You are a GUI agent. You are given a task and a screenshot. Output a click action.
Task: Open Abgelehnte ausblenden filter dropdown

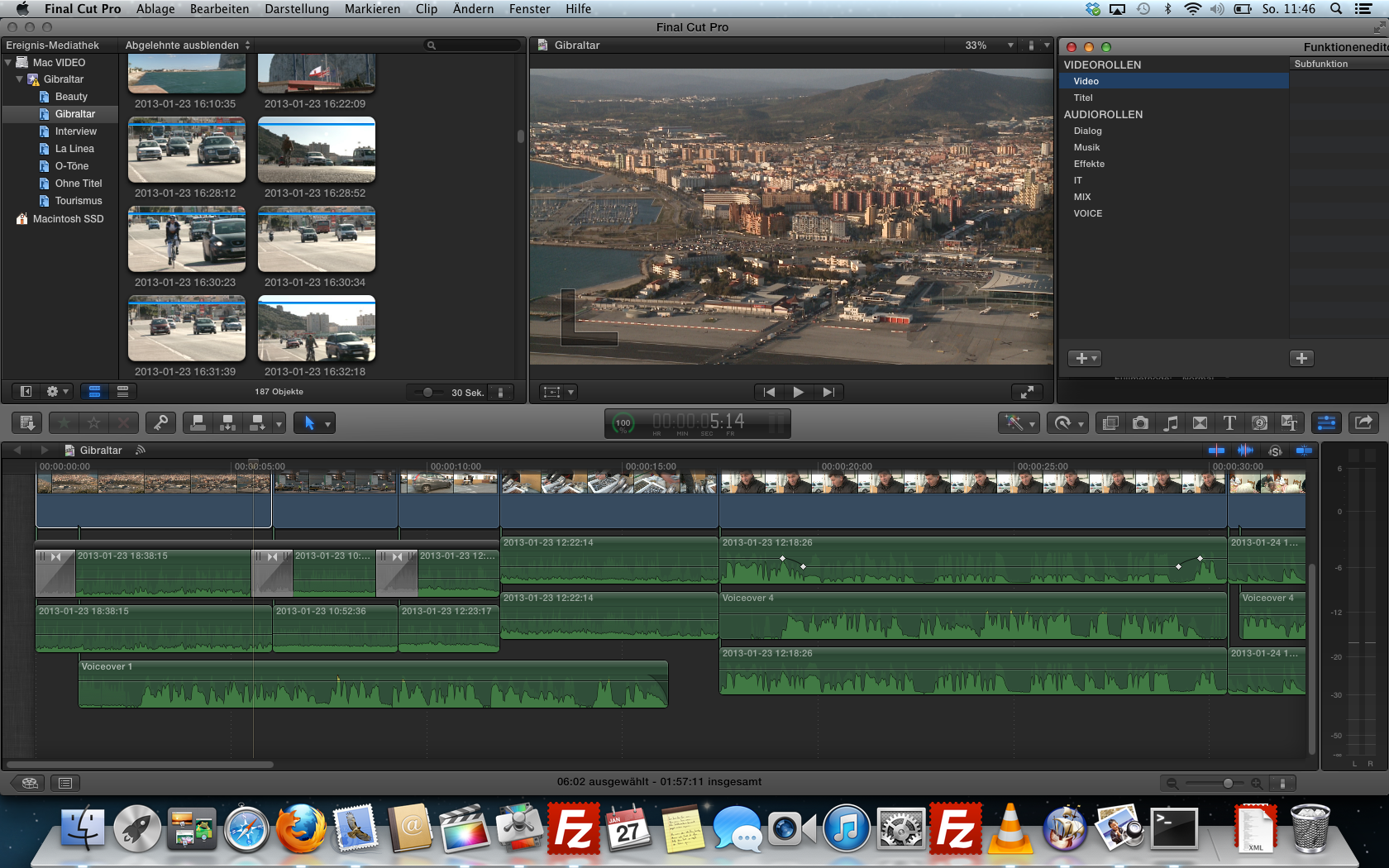(x=188, y=45)
